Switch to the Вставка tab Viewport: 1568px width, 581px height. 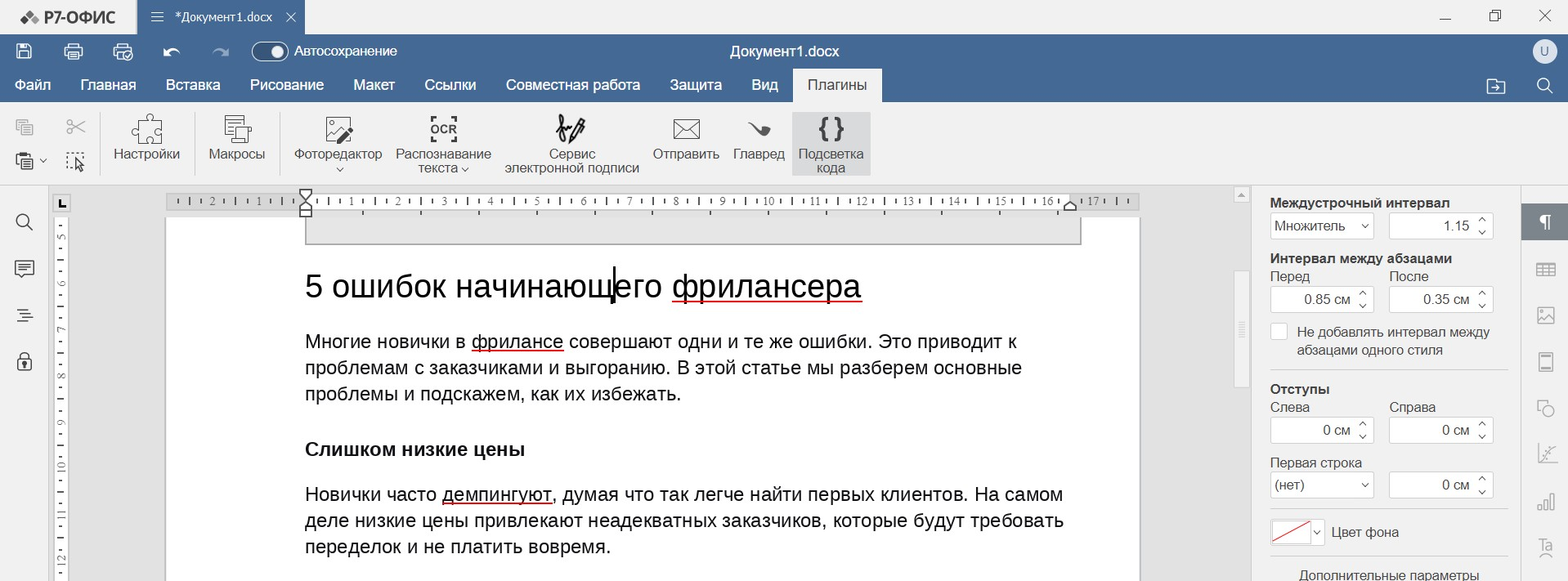193,85
